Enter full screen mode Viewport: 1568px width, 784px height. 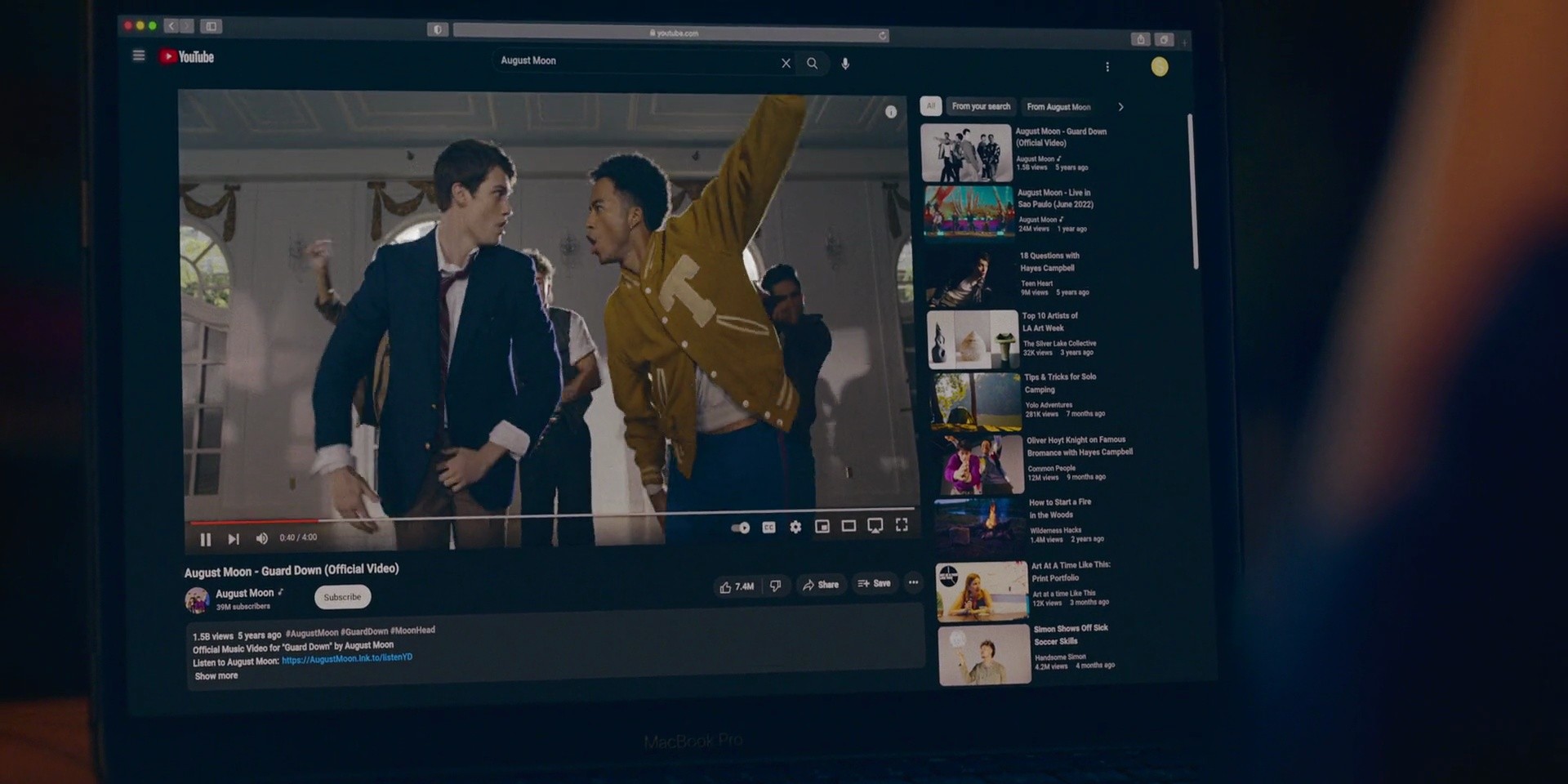902,525
